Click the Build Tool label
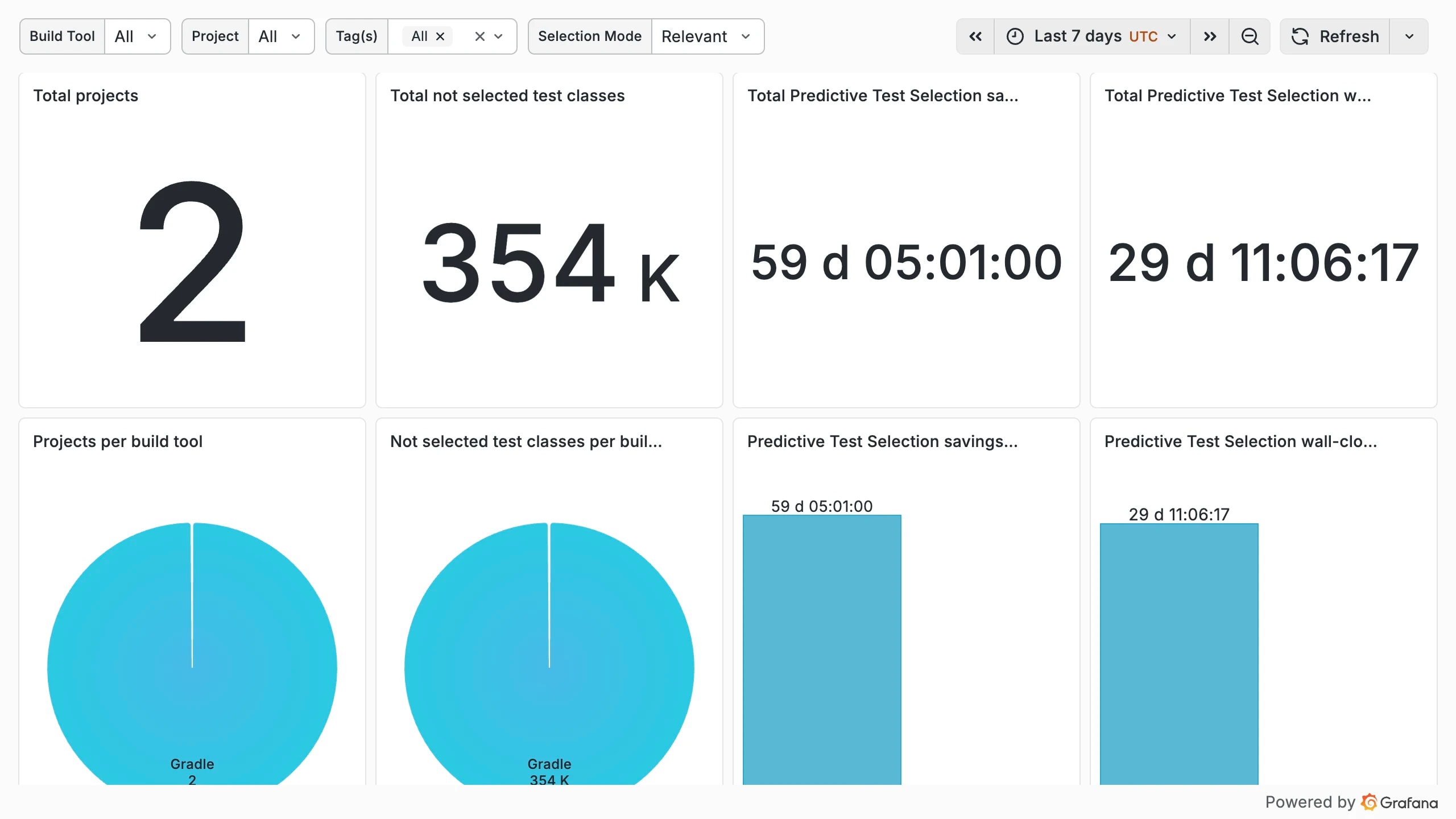Screen dimensions: 1456x819 click(x=62, y=36)
